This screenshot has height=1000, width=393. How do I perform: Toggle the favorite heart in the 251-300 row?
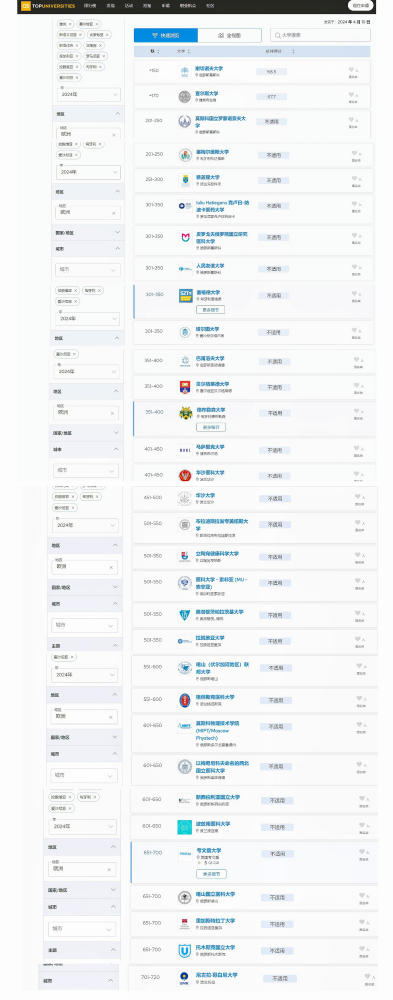click(355, 179)
